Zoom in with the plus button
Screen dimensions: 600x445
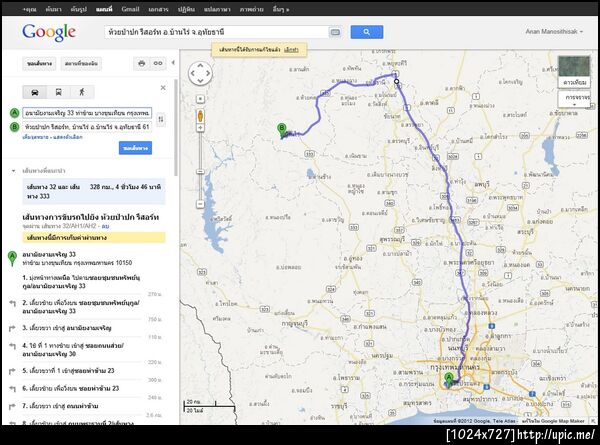pyautogui.click(x=200, y=128)
